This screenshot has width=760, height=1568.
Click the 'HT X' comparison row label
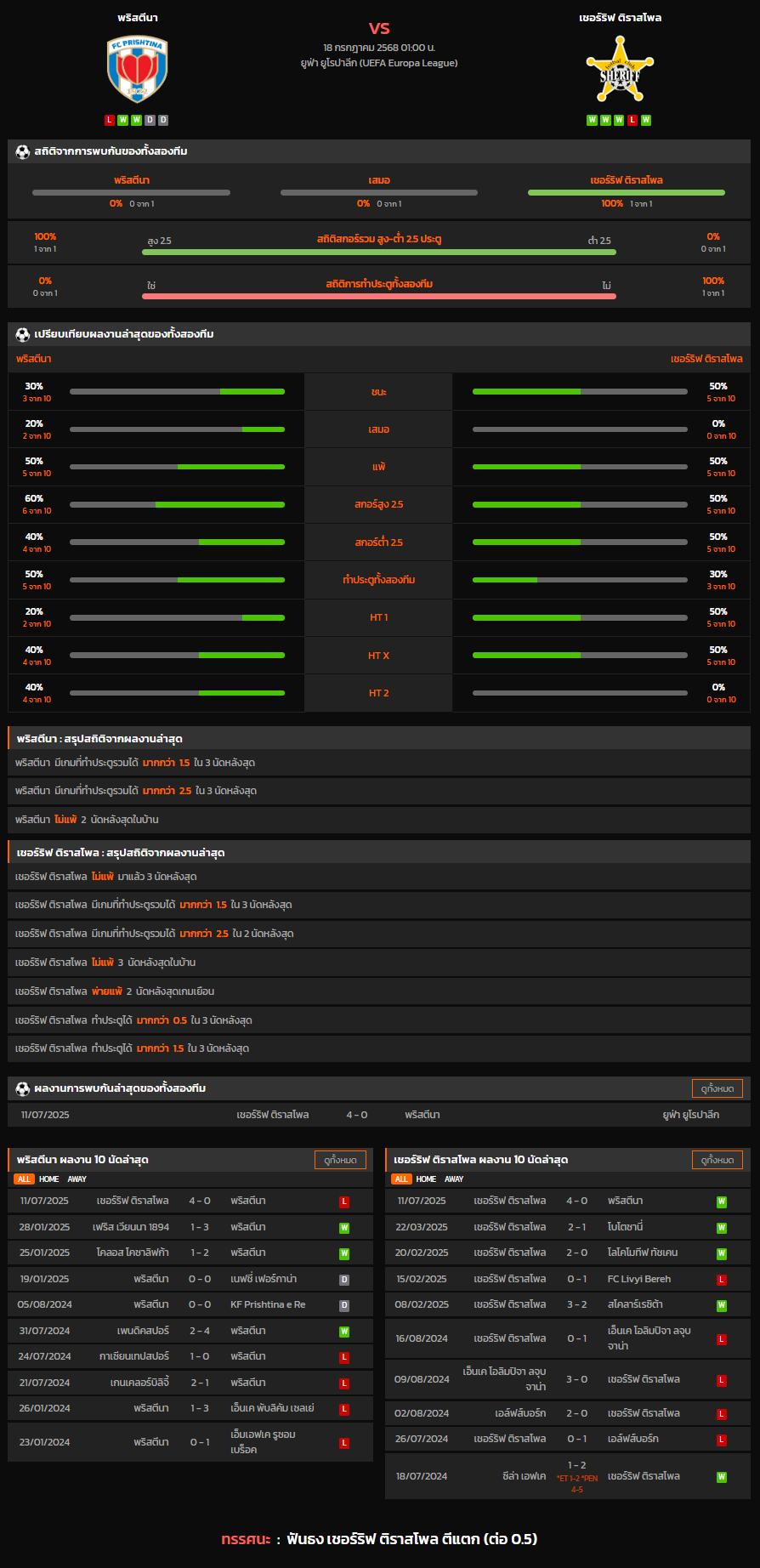coord(379,656)
